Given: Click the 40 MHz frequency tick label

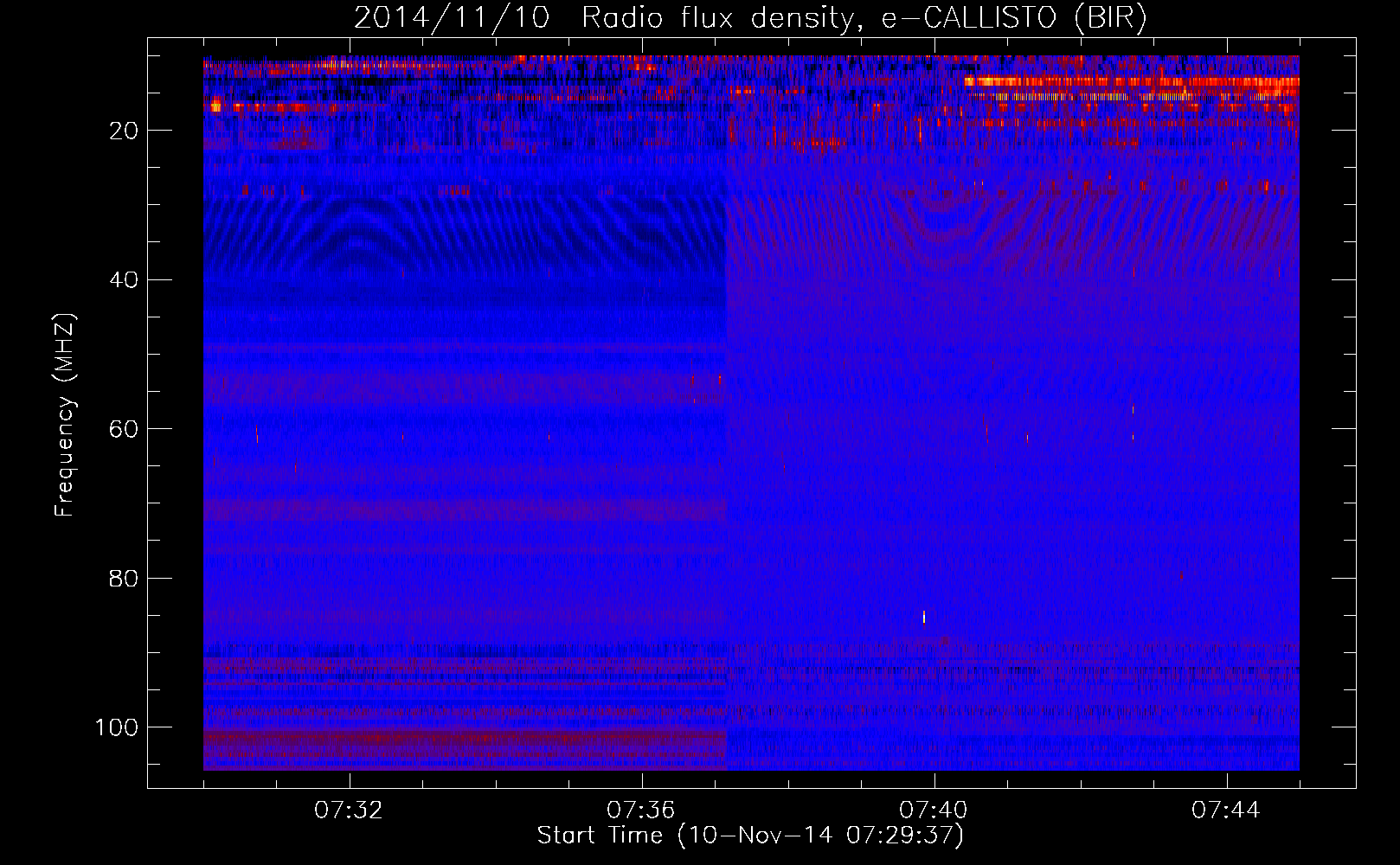Looking at the screenshot, I should point(125,279).
